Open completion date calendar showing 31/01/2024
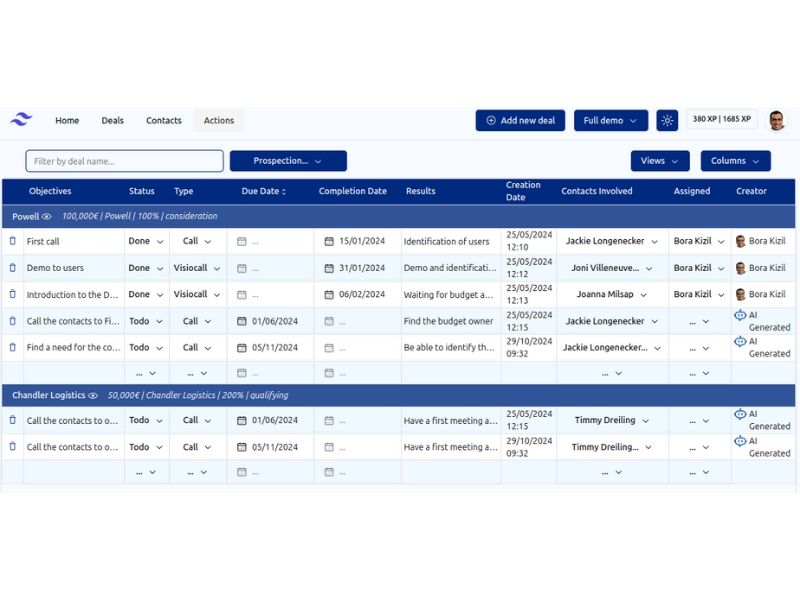This screenshot has width=800, height=600. pyautogui.click(x=329, y=268)
